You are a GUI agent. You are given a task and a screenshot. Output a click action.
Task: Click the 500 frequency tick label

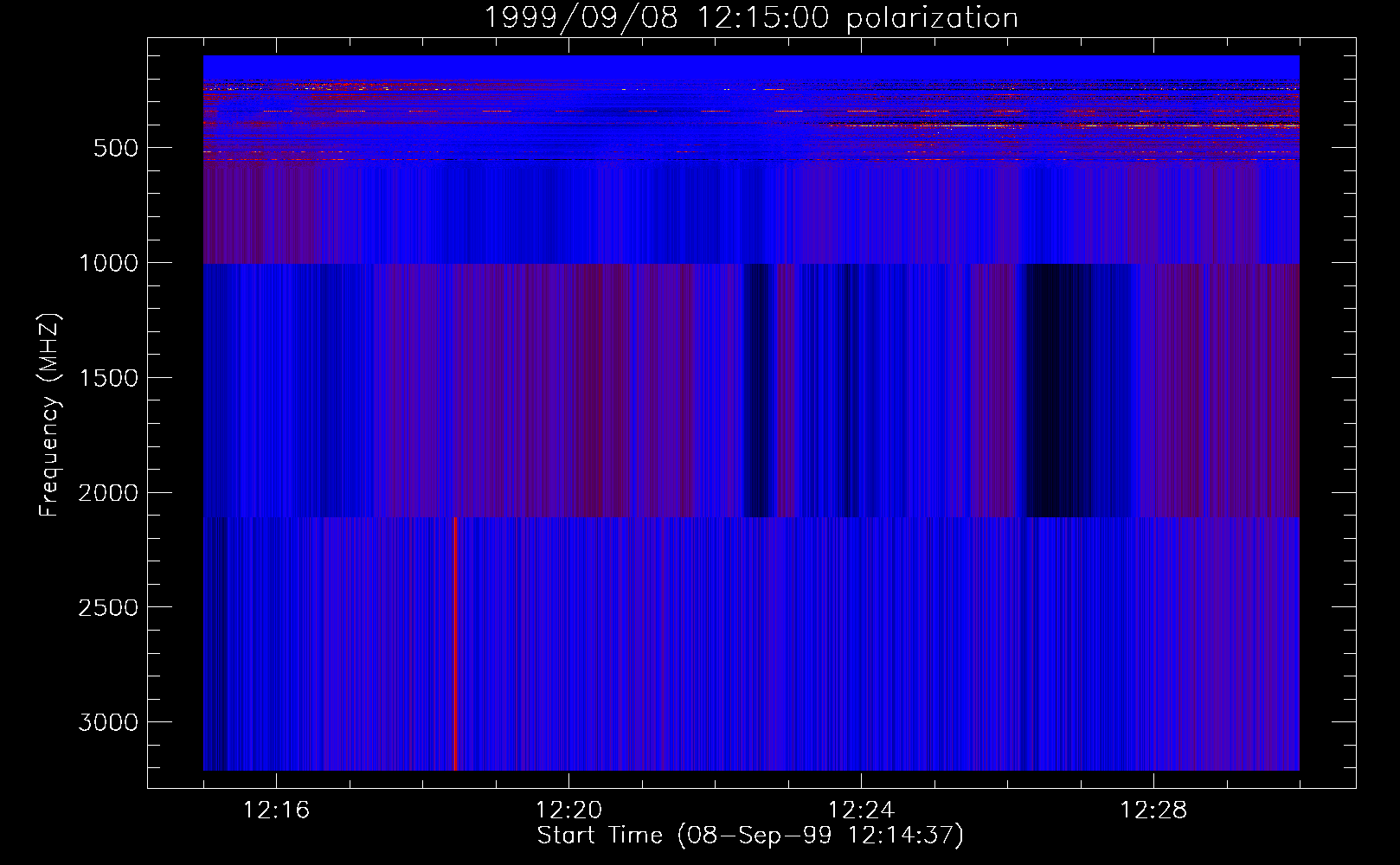(116, 148)
